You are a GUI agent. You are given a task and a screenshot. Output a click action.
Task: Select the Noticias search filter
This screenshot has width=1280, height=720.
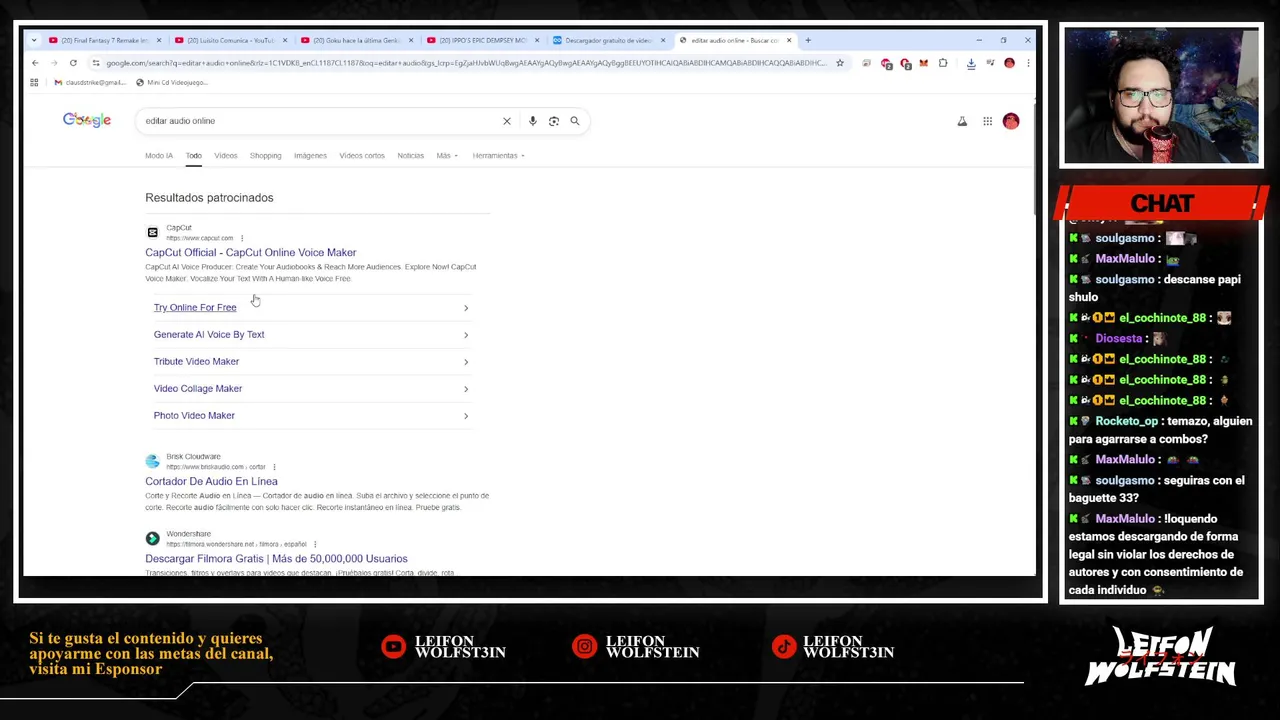pos(411,155)
